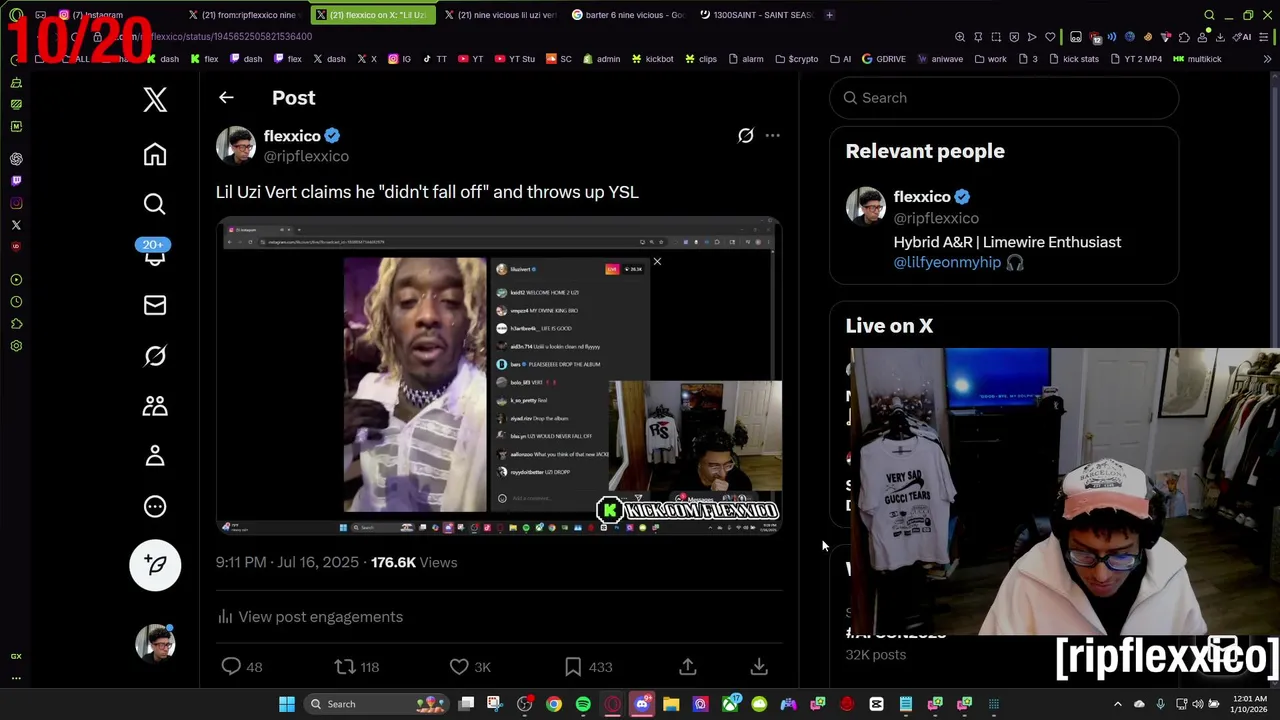The height and width of the screenshot is (720, 1280).
Task: Download the video using download icon
Action: click(x=759, y=666)
